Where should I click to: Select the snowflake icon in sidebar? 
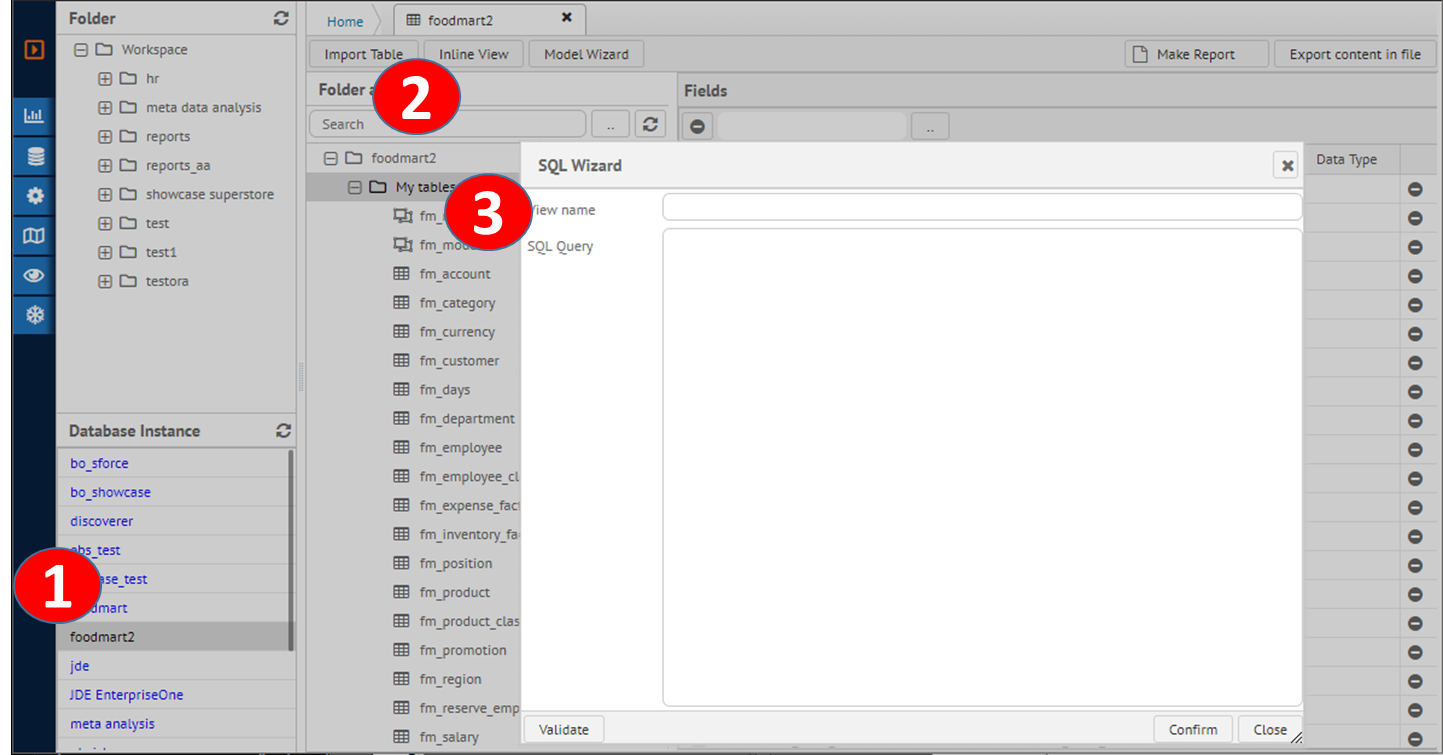[34, 316]
